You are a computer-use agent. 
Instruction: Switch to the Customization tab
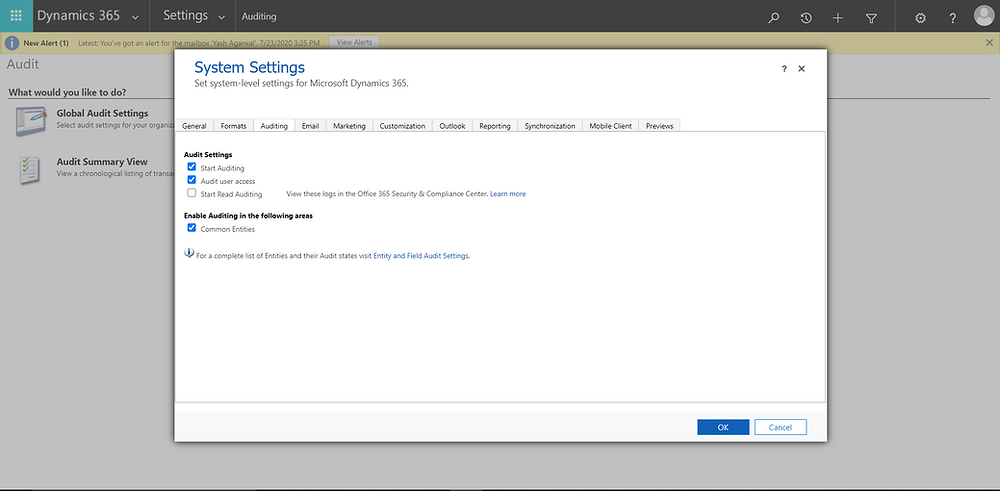click(x=402, y=126)
